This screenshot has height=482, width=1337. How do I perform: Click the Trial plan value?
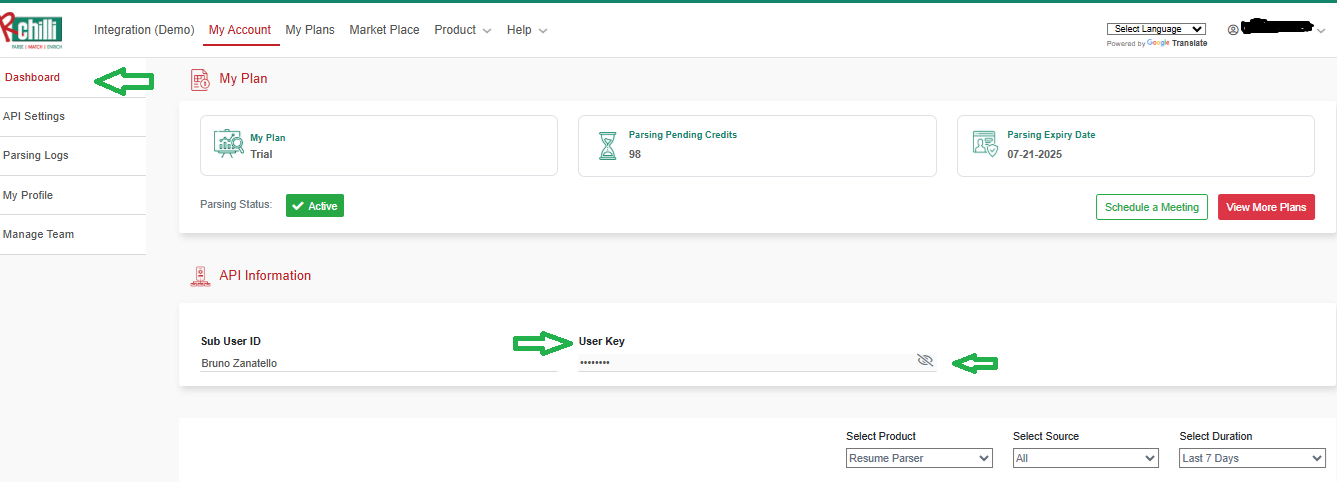pyautogui.click(x=261, y=154)
